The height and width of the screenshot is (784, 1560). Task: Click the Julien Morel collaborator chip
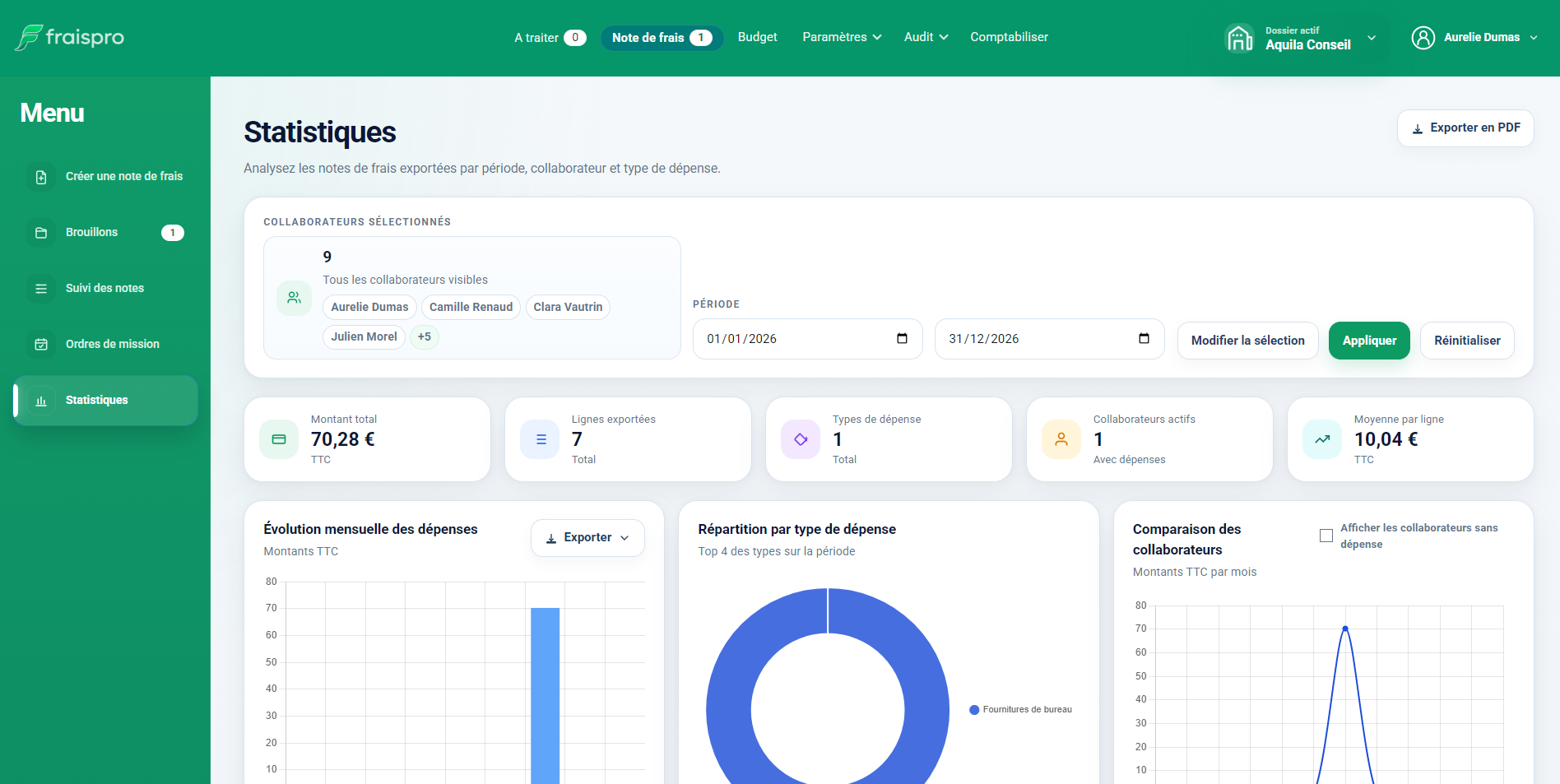click(364, 337)
